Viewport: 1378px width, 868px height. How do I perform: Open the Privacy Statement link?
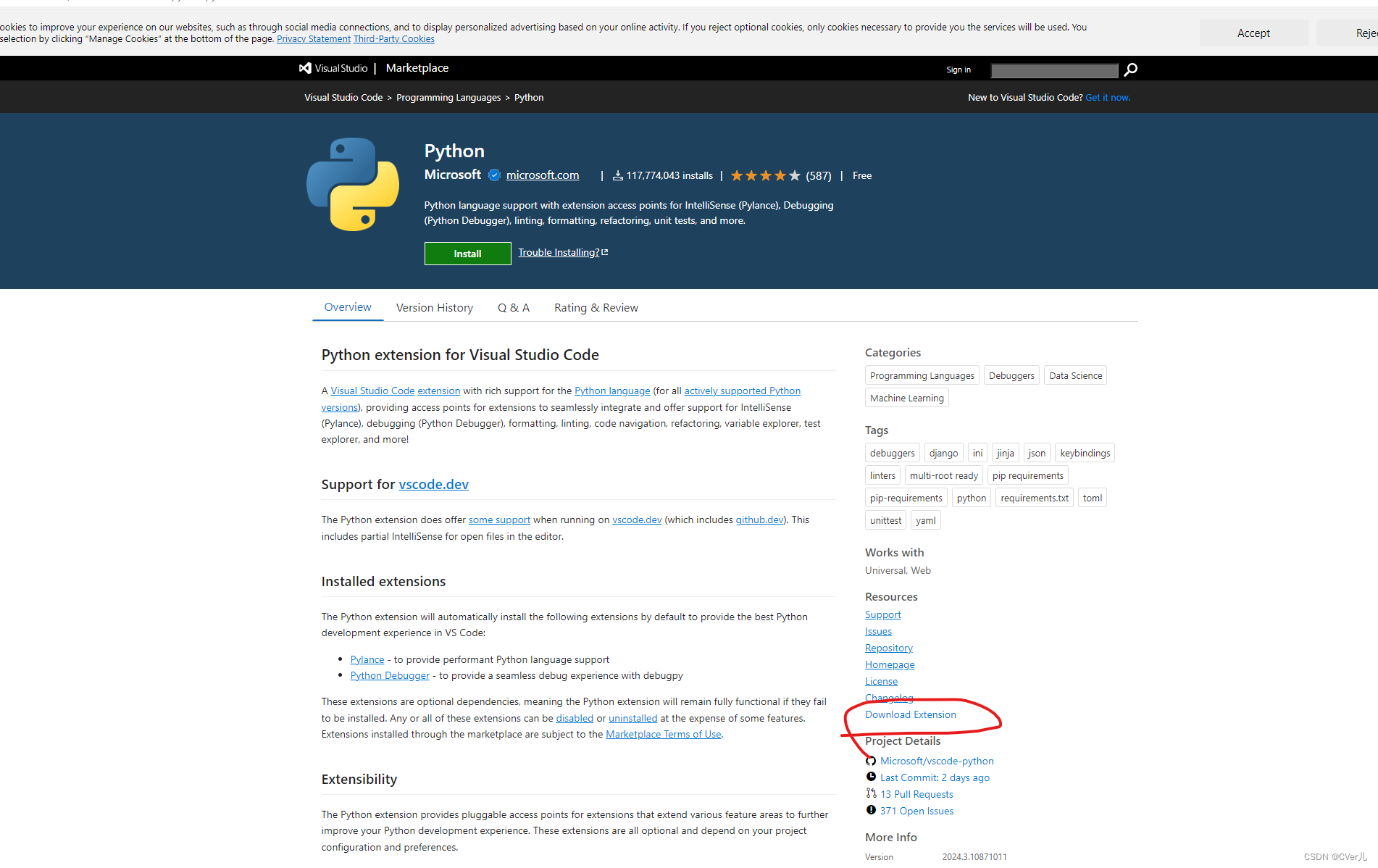click(314, 39)
